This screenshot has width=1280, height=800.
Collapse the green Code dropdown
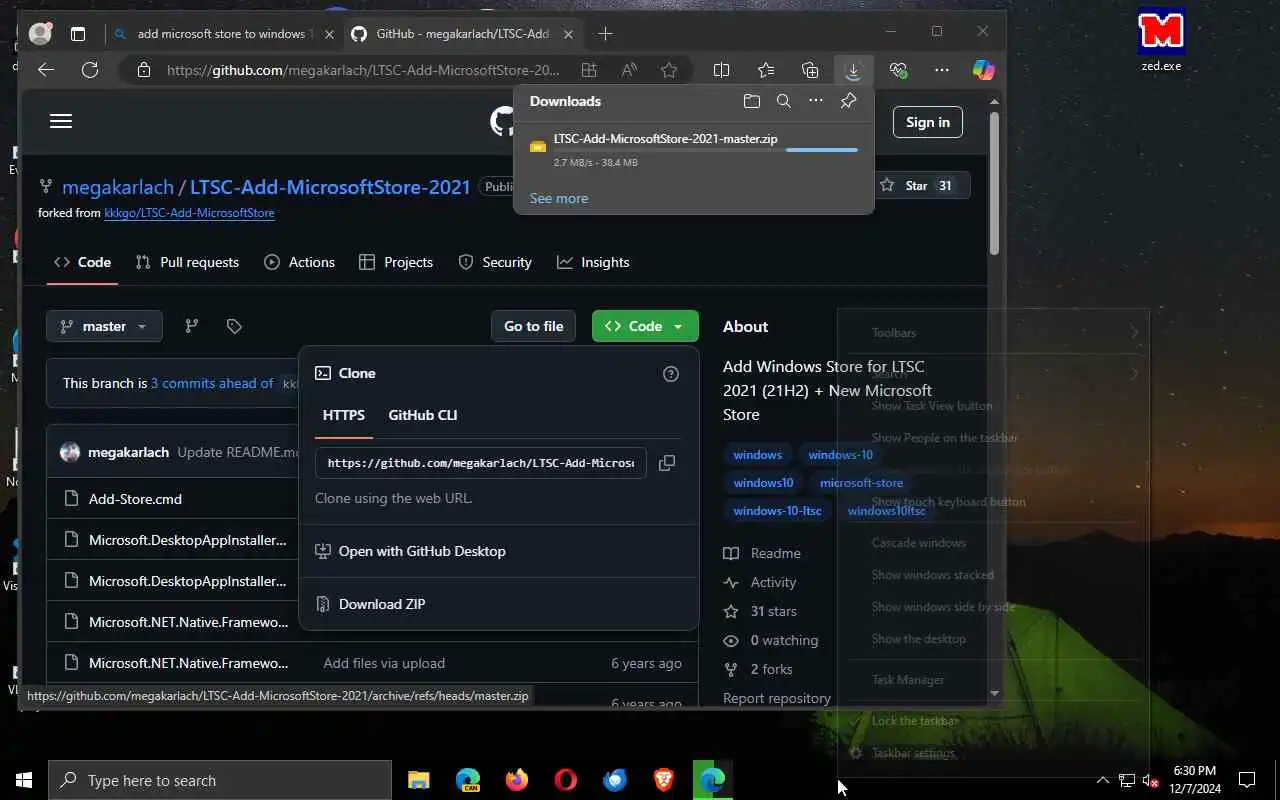[645, 326]
